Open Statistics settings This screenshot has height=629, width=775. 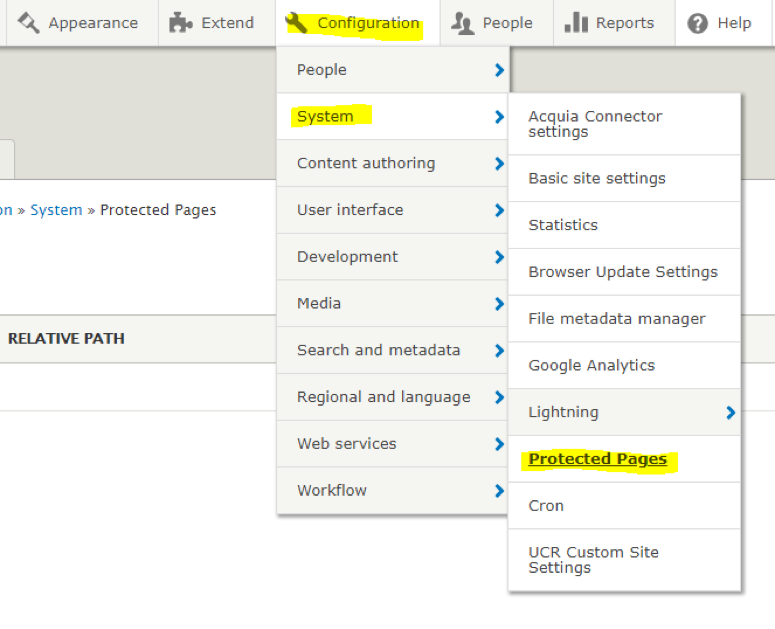[624, 225]
